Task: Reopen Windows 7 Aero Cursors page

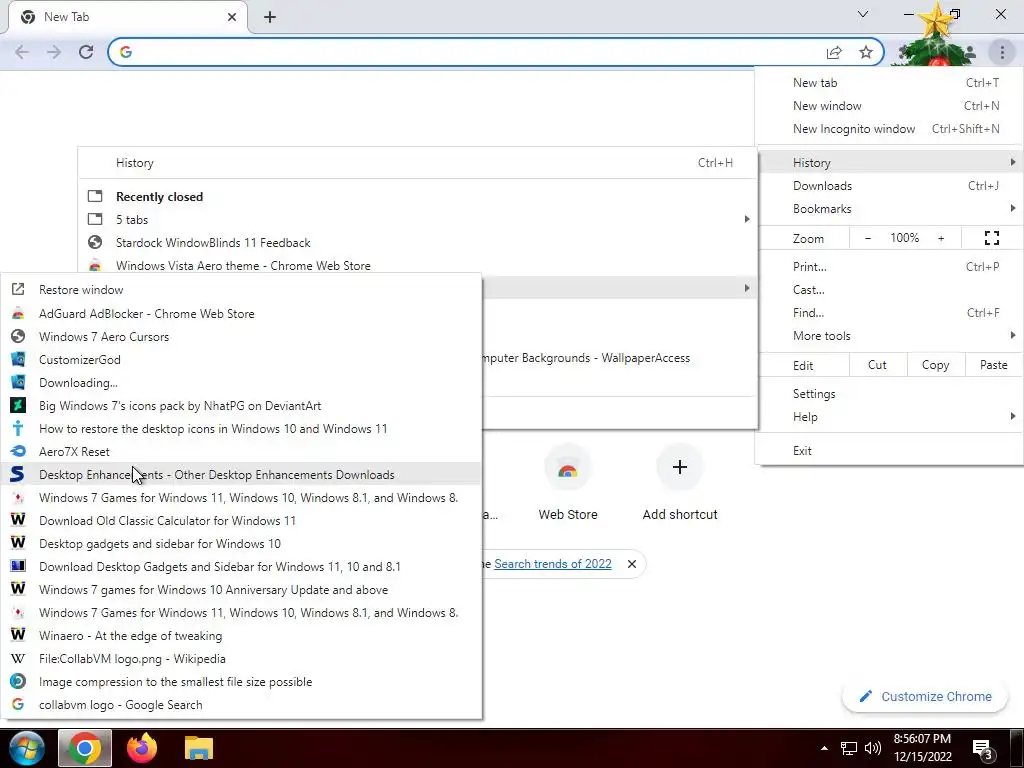Action: [x=241, y=336]
